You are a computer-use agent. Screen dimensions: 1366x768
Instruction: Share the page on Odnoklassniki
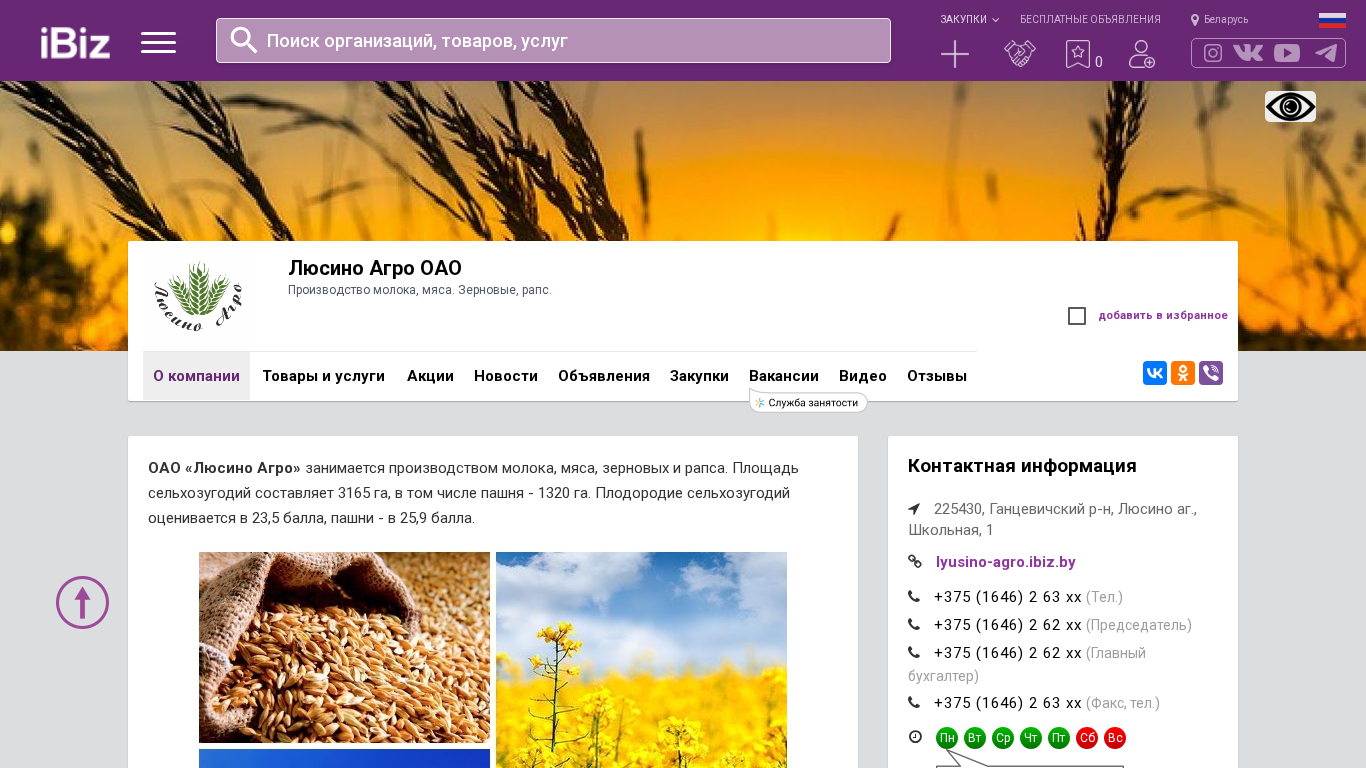(1183, 373)
